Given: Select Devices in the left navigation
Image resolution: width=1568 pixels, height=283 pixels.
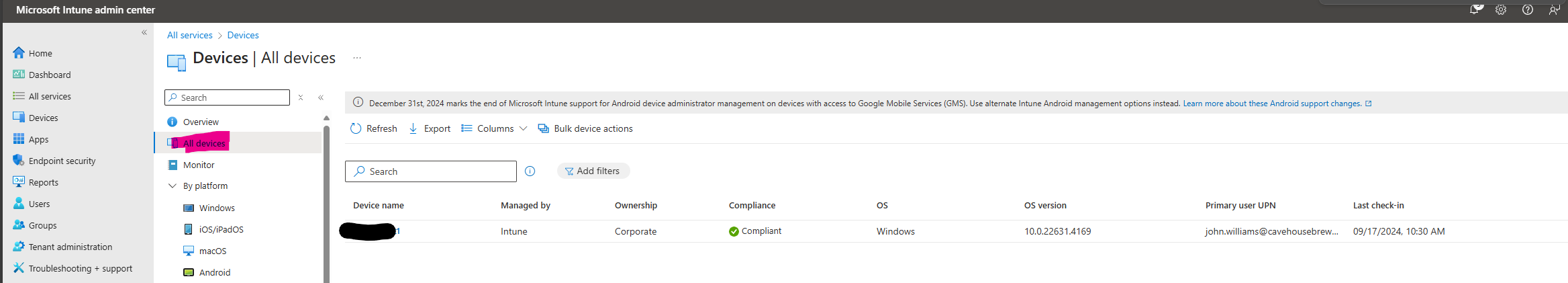Looking at the screenshot, I should 44,118.
